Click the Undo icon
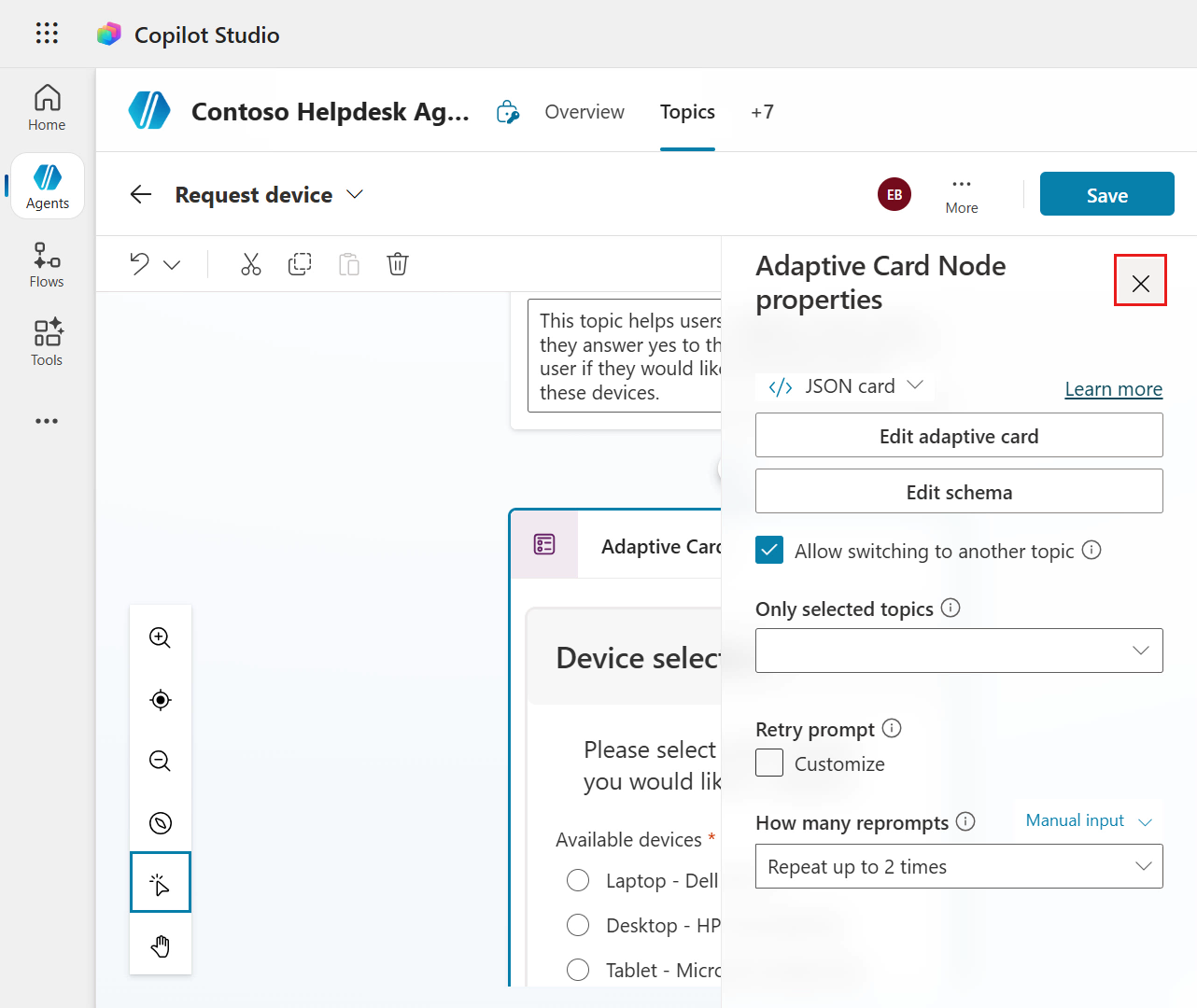Image resolution: width=1197 pixels, height=1008 pixels. [x=138, y=264]
